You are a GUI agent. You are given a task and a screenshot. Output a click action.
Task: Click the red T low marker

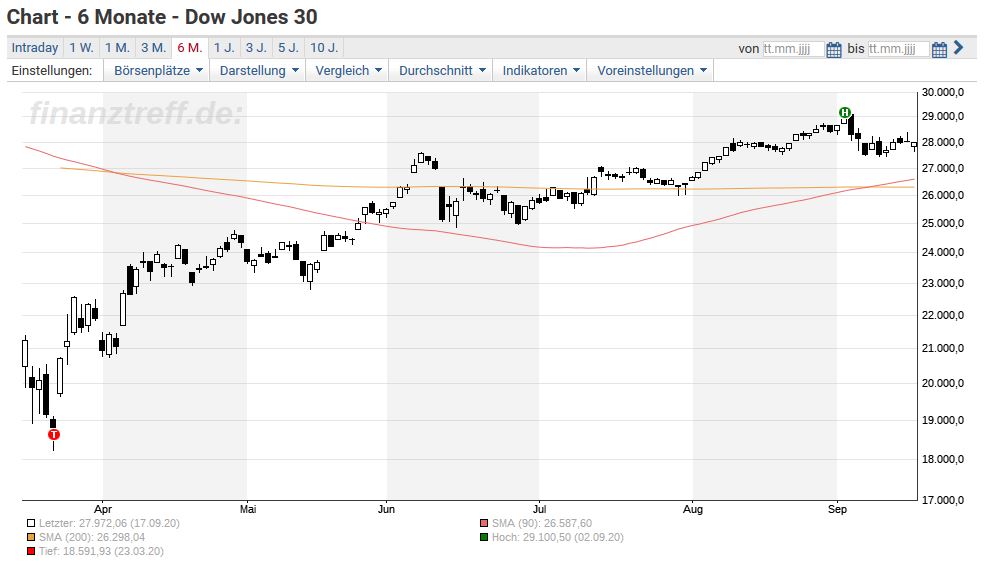(54, 435)
